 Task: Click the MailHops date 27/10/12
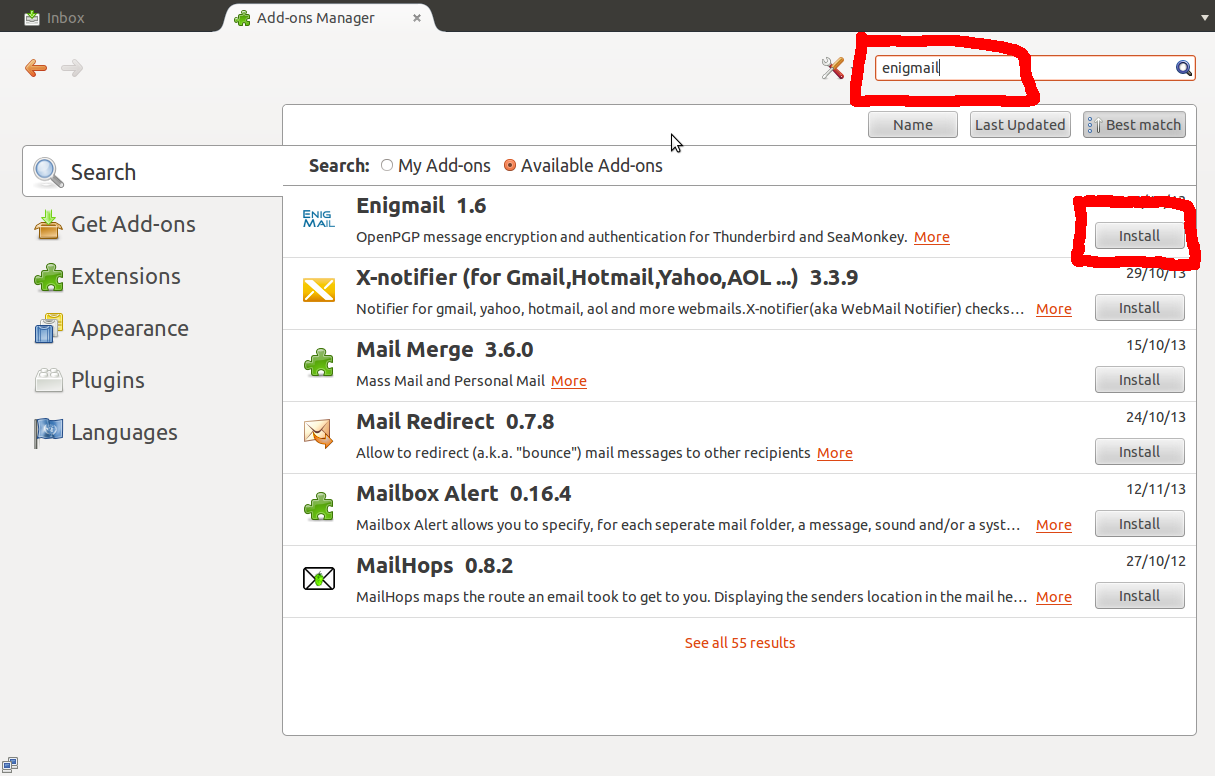pyautogui.click(x=1155, y=561)
